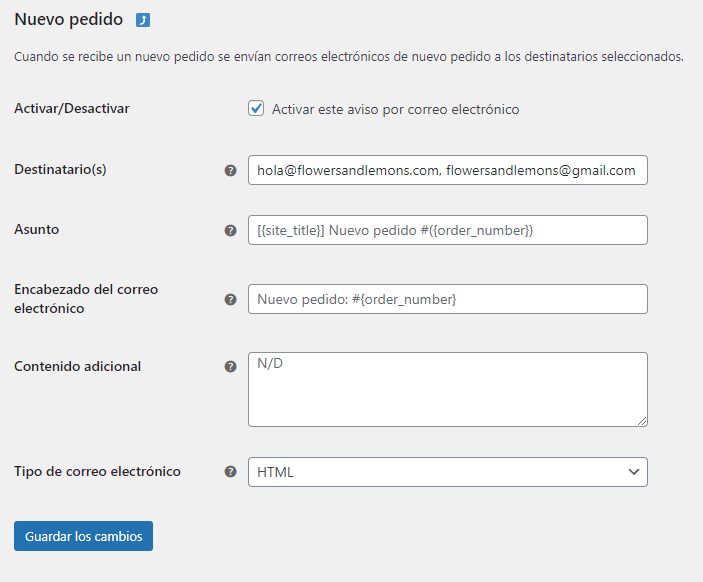Image resolution: width=703 pixels, height=582 pixels.
Task: Click the help icon beside Contenido adicional
Action: (x=230, y=367)
